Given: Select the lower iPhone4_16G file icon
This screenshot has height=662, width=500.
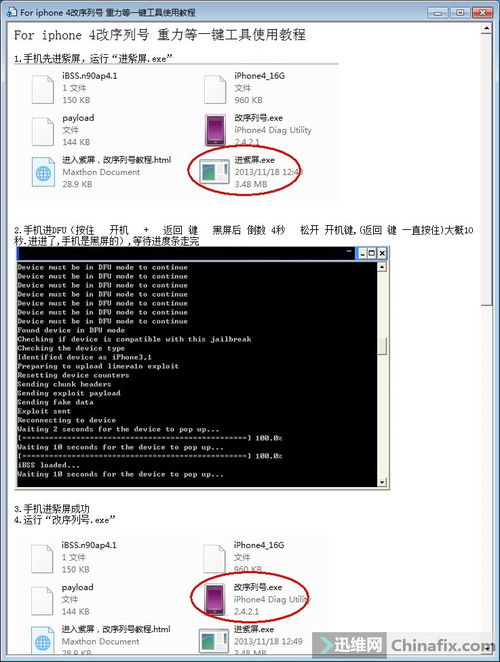Looking at the screenshot, I should [214, 559].
